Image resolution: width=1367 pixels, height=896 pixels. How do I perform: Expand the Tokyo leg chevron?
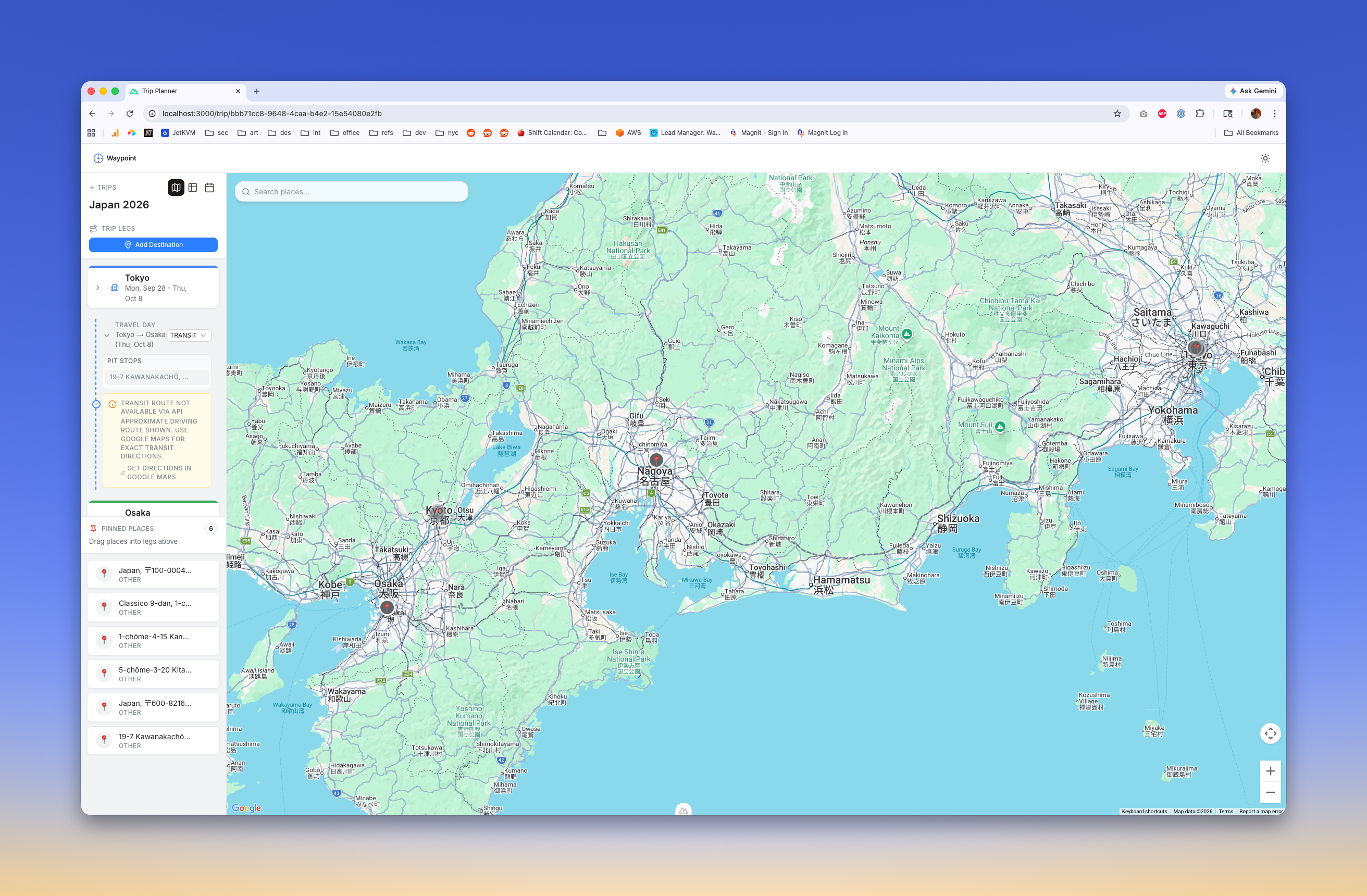(x=98, y=288)
